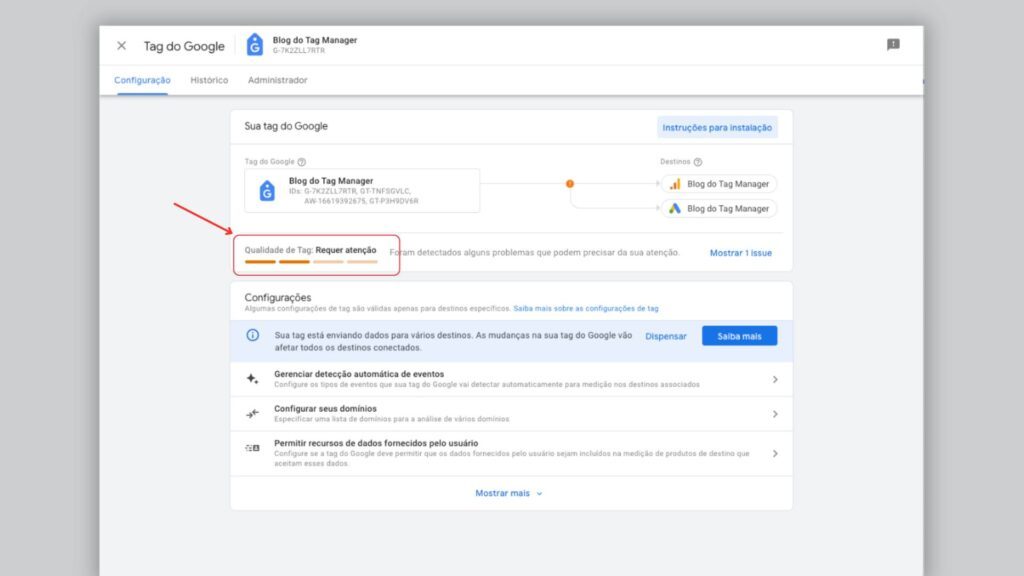This screenshot has width=1024, height=576.
Task: Click the arrows icon for Configurar seus domínios
Action: (x=252, y=413)
